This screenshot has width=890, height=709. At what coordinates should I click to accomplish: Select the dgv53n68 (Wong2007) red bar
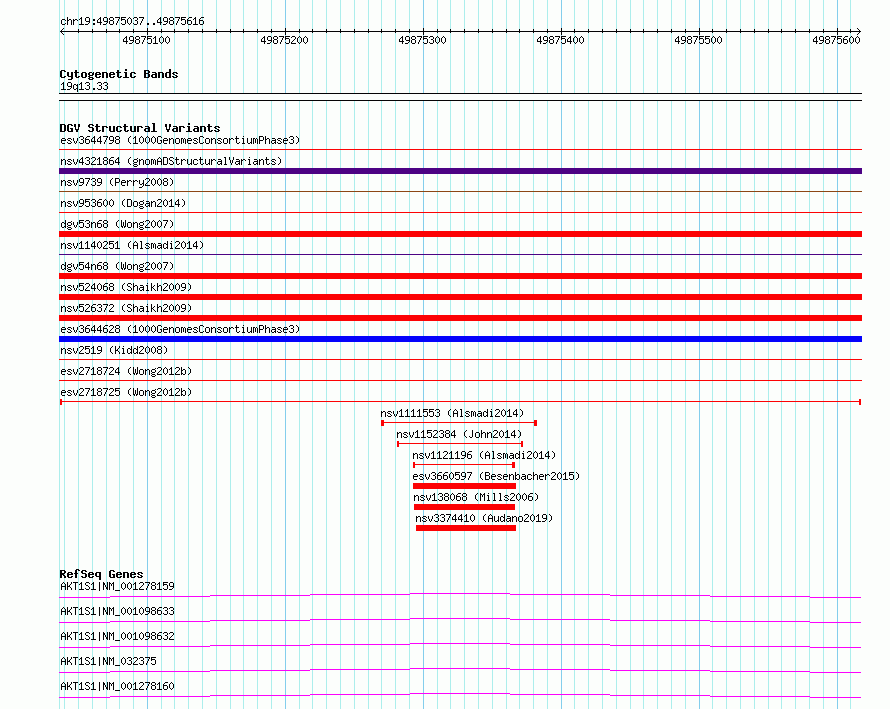460,234
